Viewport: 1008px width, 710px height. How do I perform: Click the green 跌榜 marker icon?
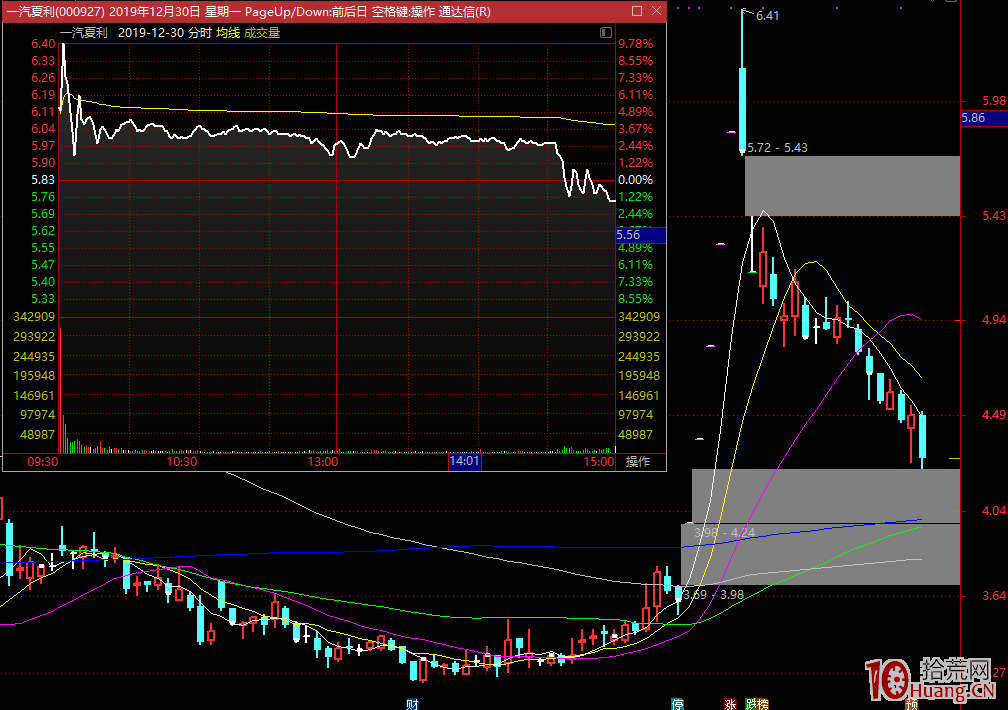point(757,703)
